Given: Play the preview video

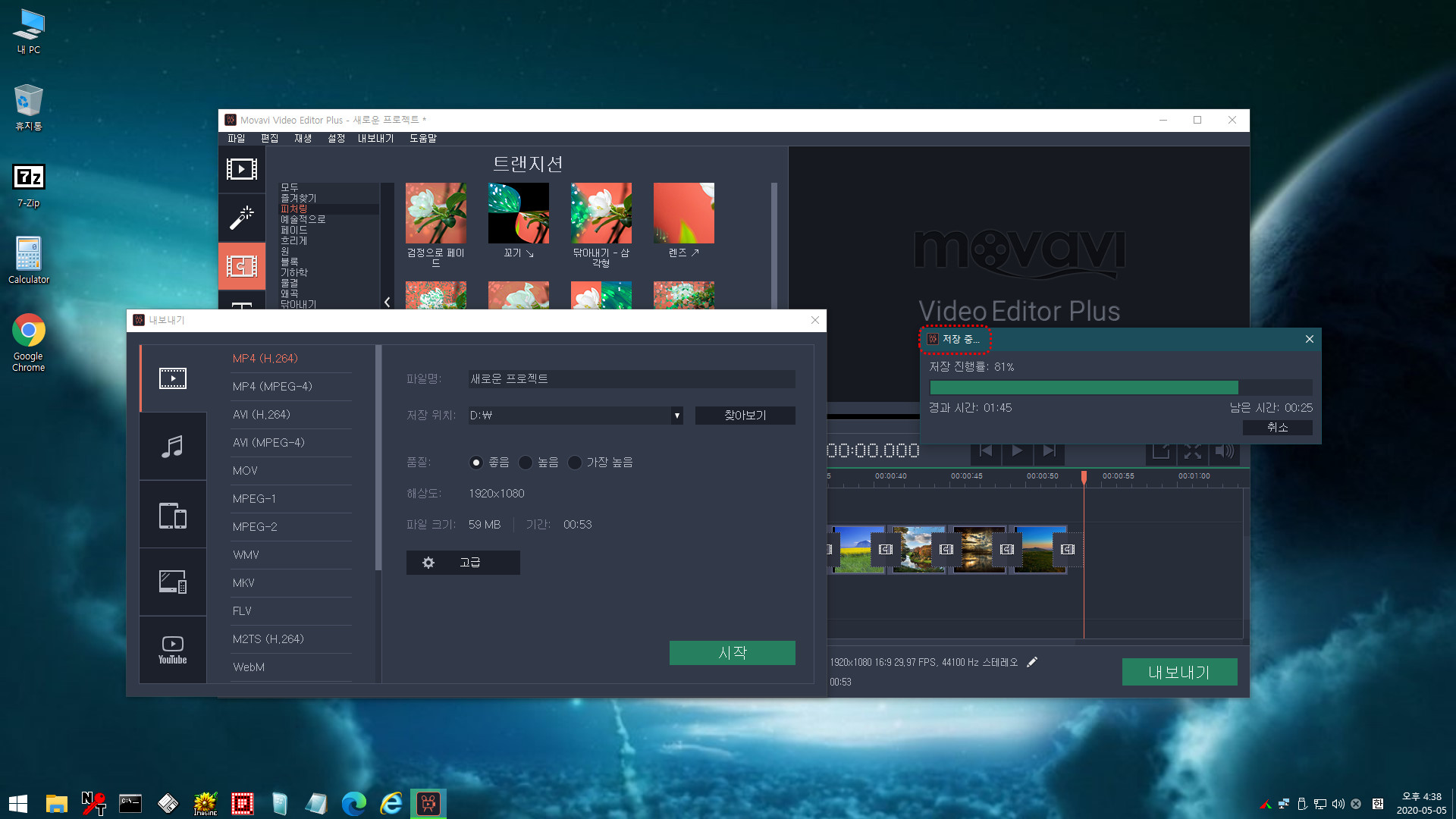Looking at the screenshot, I should [1017, 451].
